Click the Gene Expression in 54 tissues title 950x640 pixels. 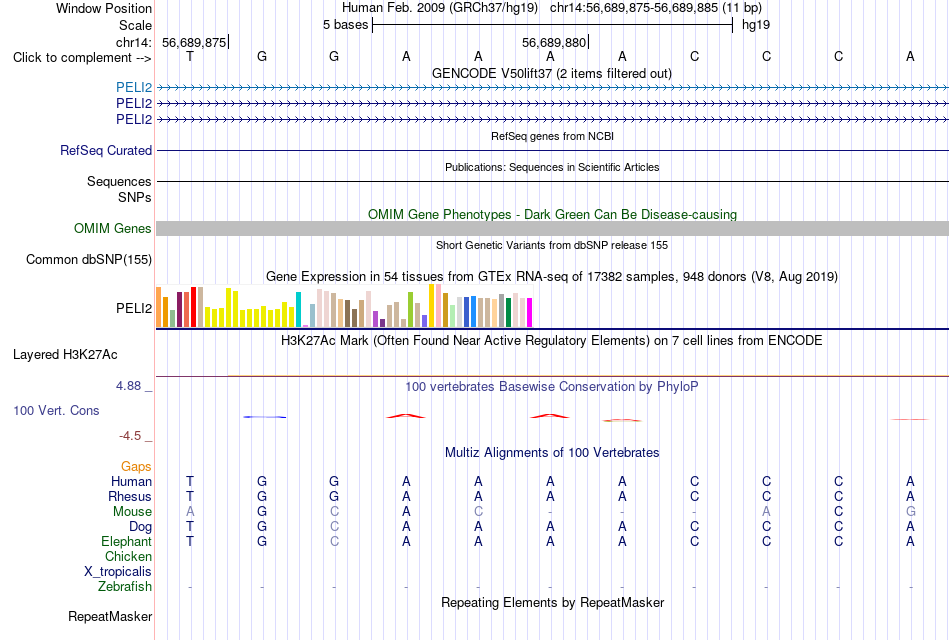tap(552, 277)
